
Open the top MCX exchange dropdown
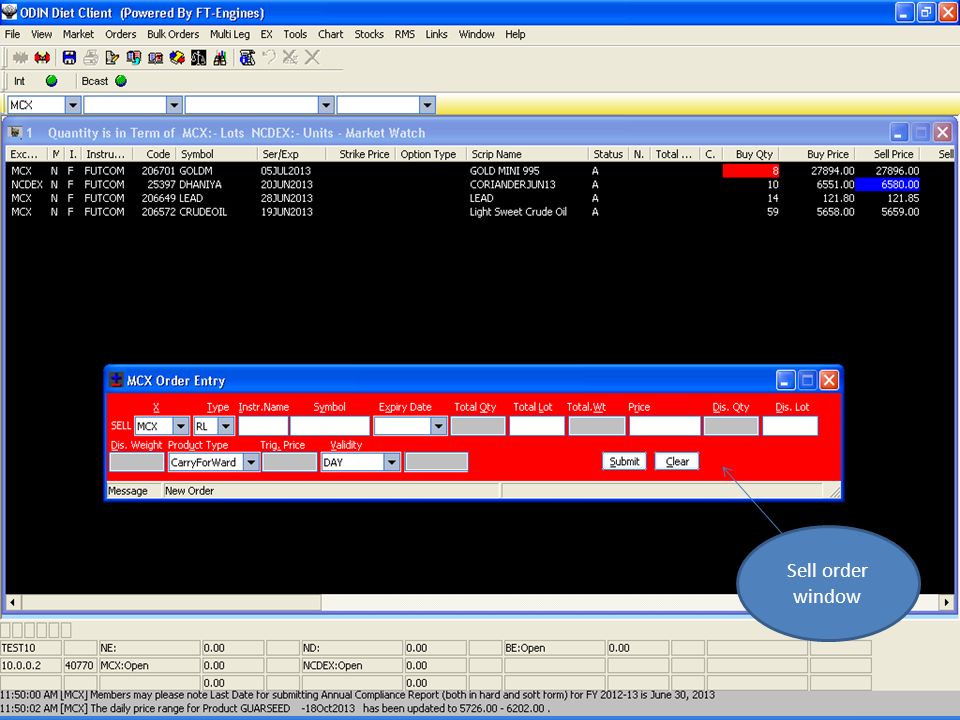coord(73,105)
